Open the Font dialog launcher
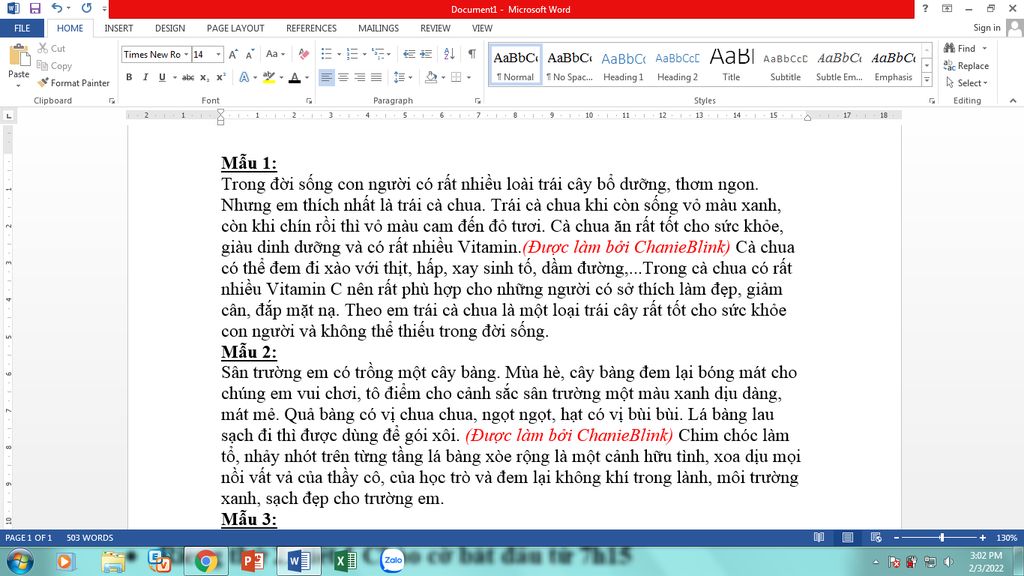This screenshot has width=1024, height=576. point(309,101)
